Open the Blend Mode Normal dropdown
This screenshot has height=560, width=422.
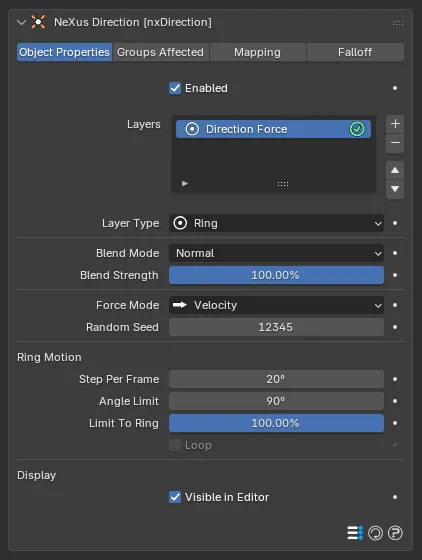point(276,253)
